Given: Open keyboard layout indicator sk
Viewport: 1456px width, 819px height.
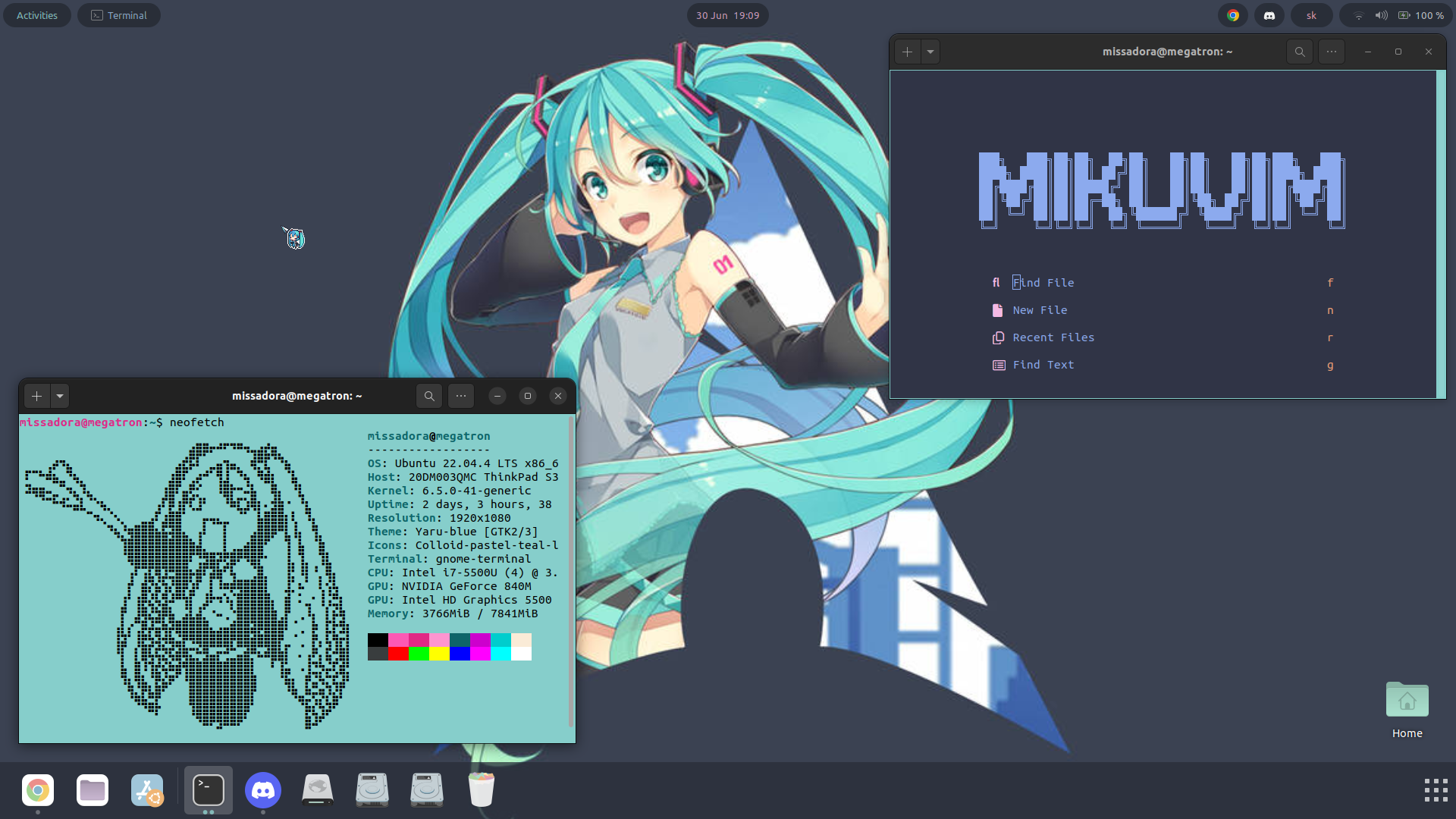Looking at the screenshot, I should [x=1311, y=15].
